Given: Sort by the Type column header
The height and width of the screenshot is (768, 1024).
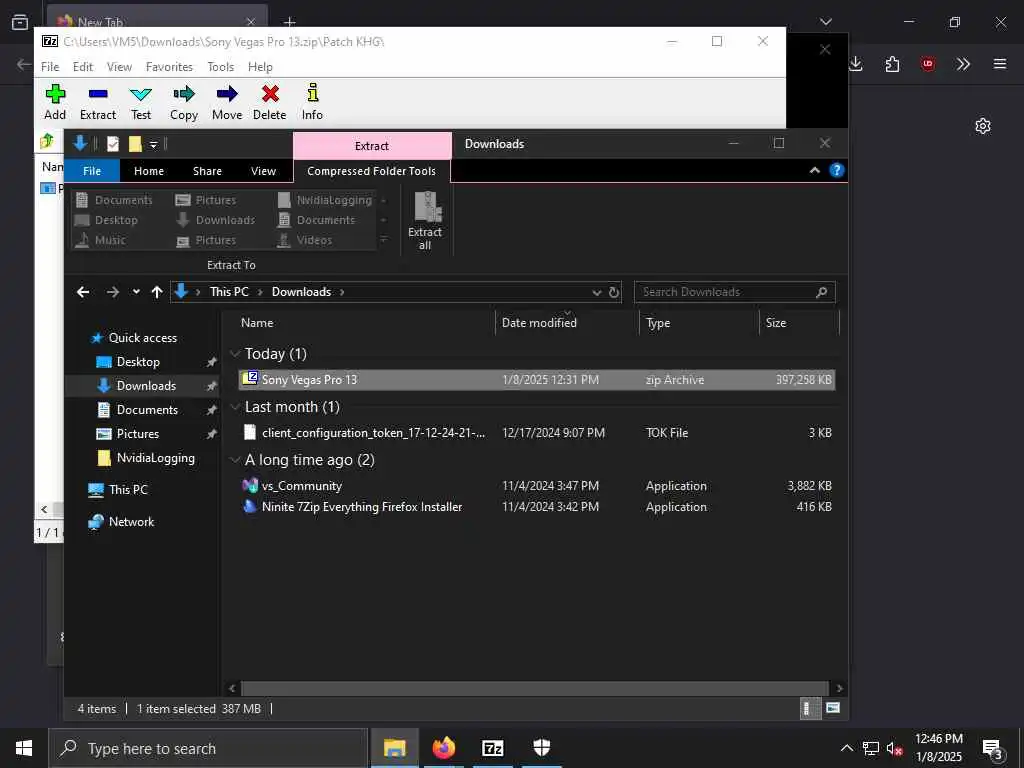Looking at the screenshot, I should click(x=658, y=323).
